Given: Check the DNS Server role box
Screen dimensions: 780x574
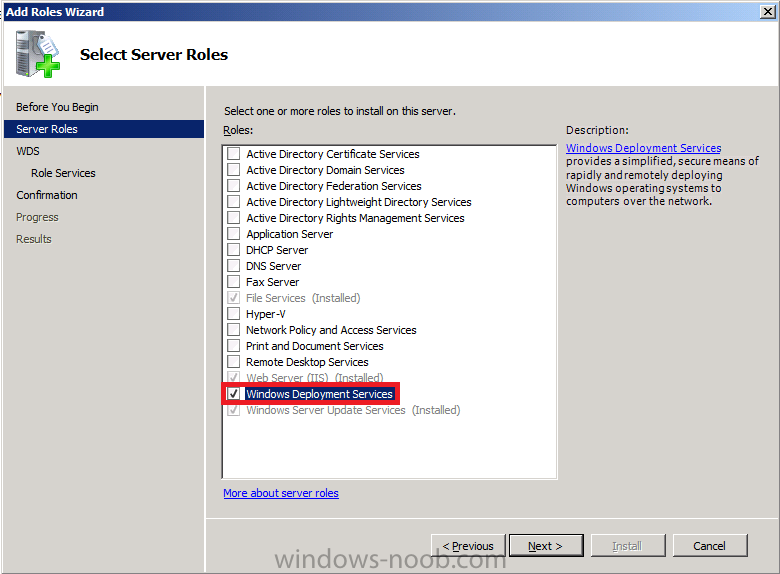Looking at the screenshot, I should 233,265.
